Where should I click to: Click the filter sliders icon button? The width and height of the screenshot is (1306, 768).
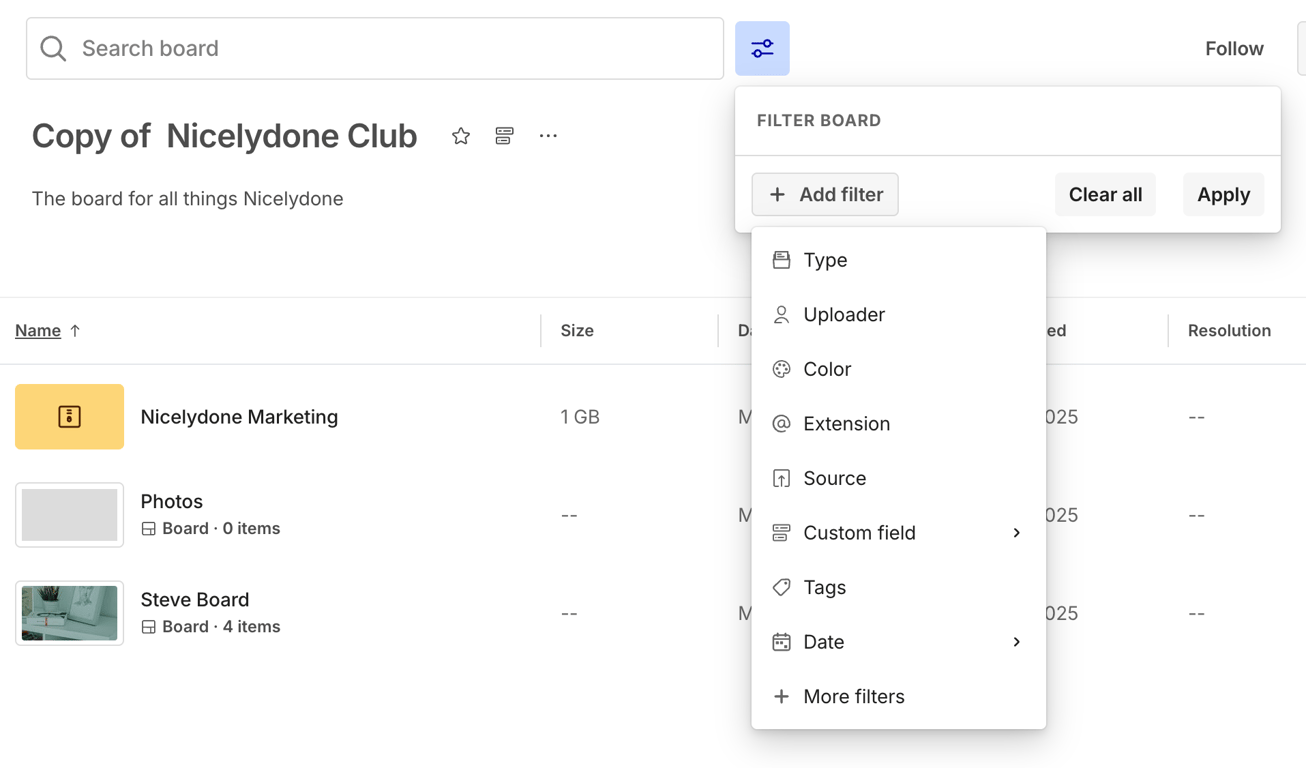(x=762, y=48)
